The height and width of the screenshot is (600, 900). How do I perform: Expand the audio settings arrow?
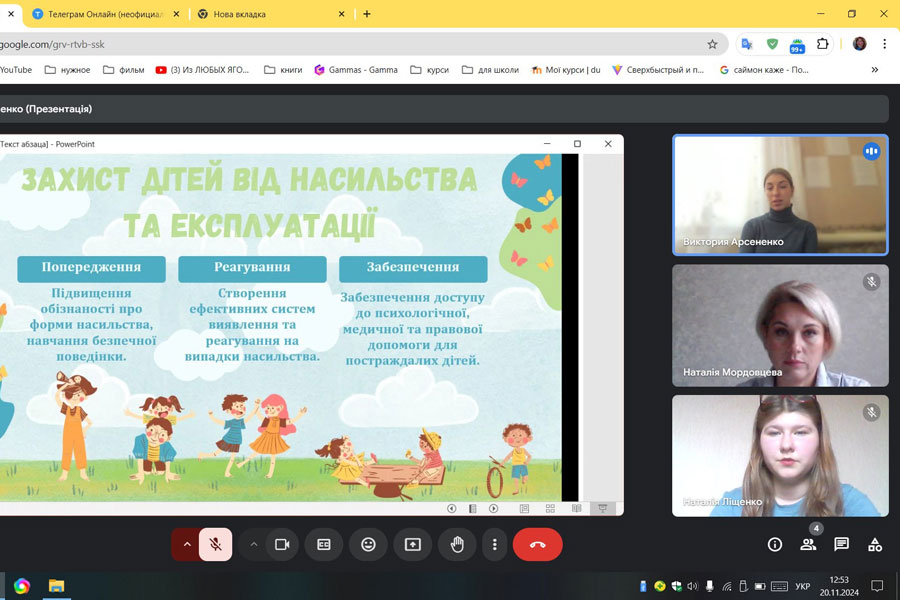(186, 544)
